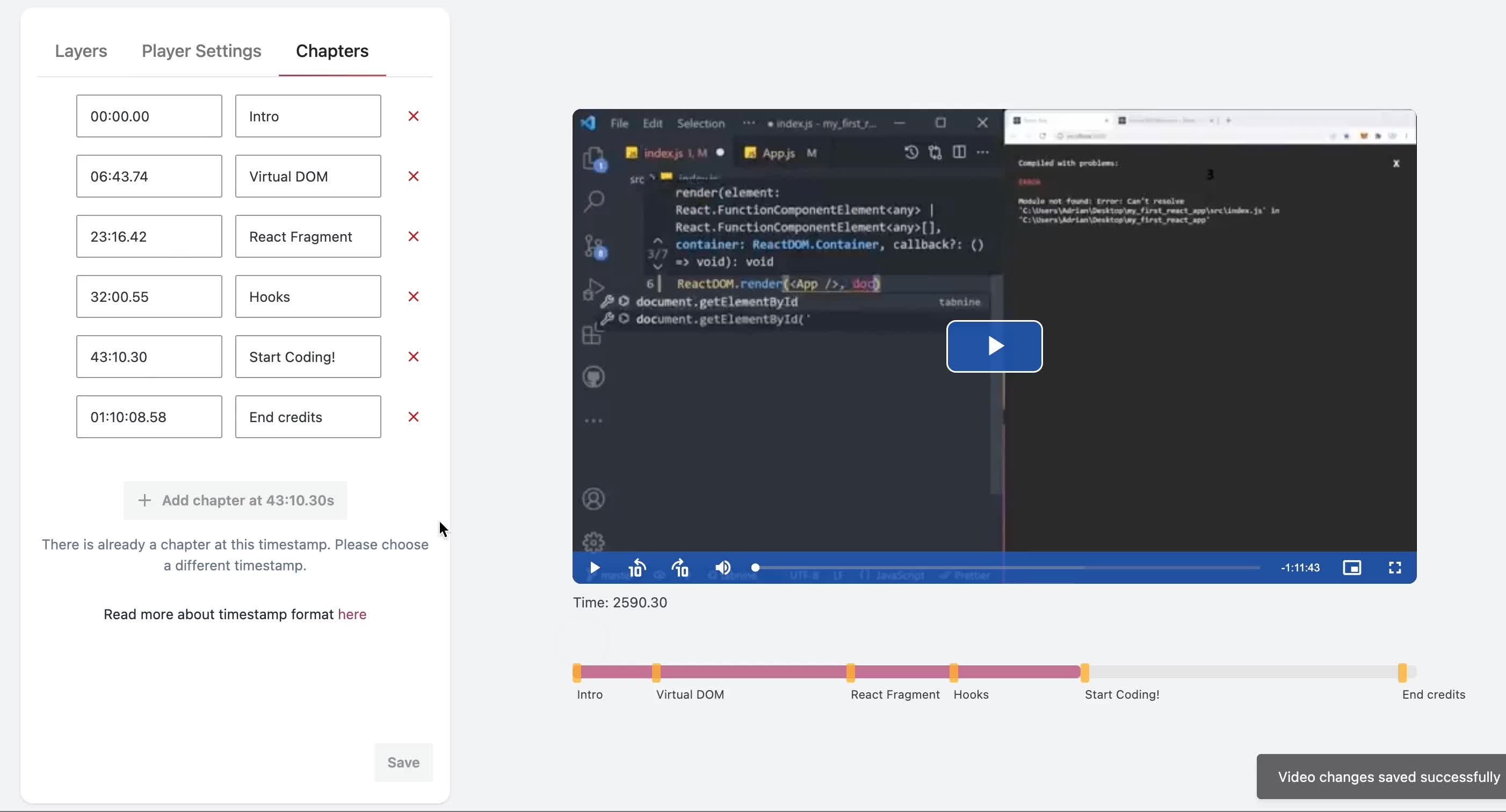Select the React Fragment timeline marker
Viewport: 1506px width, 812px height.
[x=851, y=673]
